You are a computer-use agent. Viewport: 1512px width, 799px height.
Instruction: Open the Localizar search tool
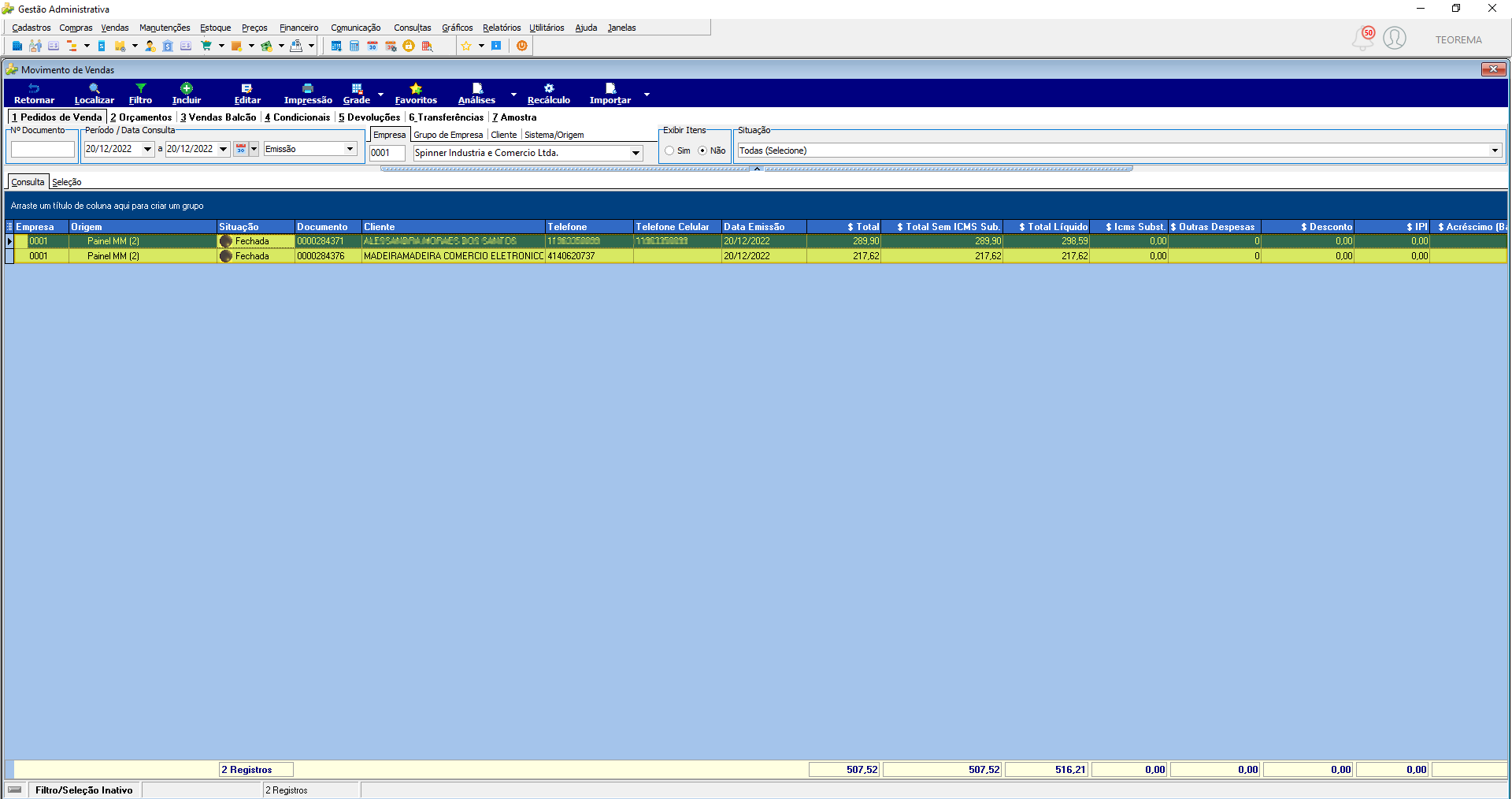point(94,94)
